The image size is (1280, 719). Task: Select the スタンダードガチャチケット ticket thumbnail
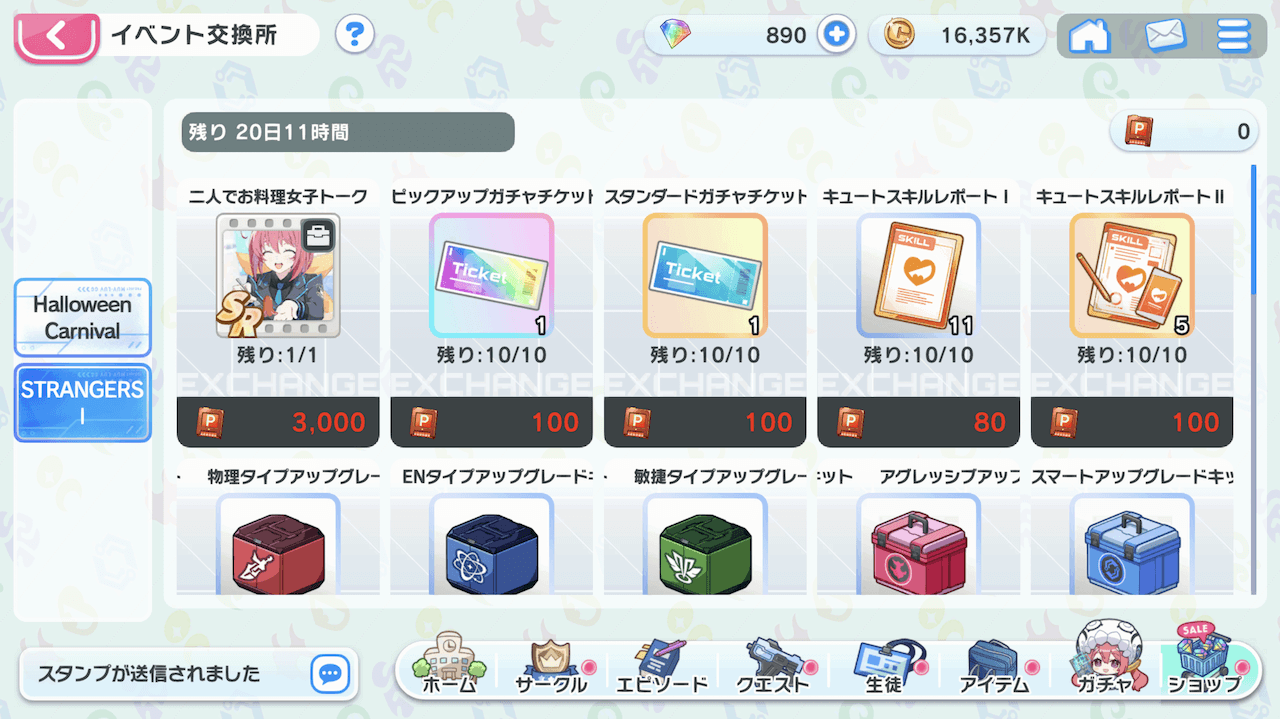(705, 275)
